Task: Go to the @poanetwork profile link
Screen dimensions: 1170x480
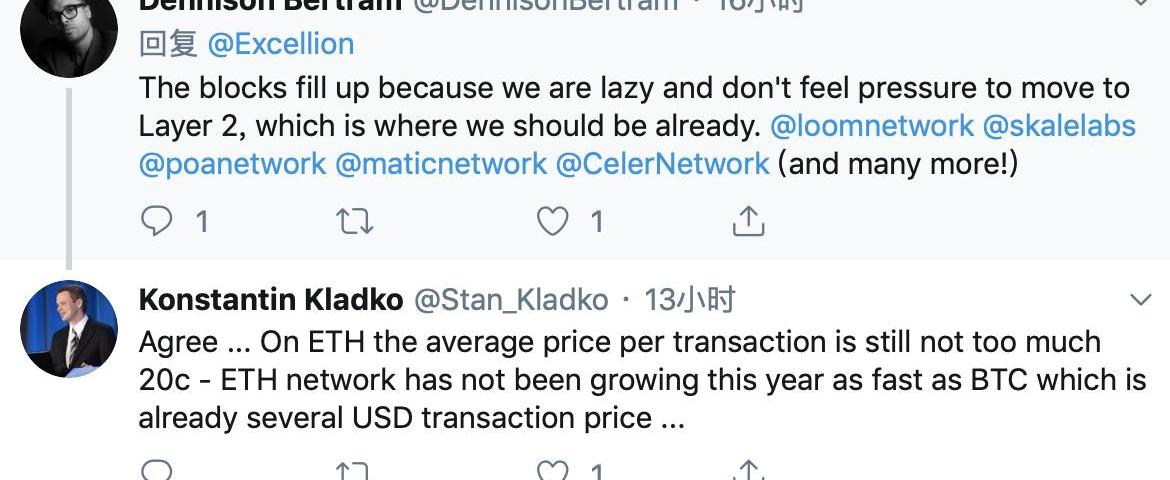Action: click(232, 163)
